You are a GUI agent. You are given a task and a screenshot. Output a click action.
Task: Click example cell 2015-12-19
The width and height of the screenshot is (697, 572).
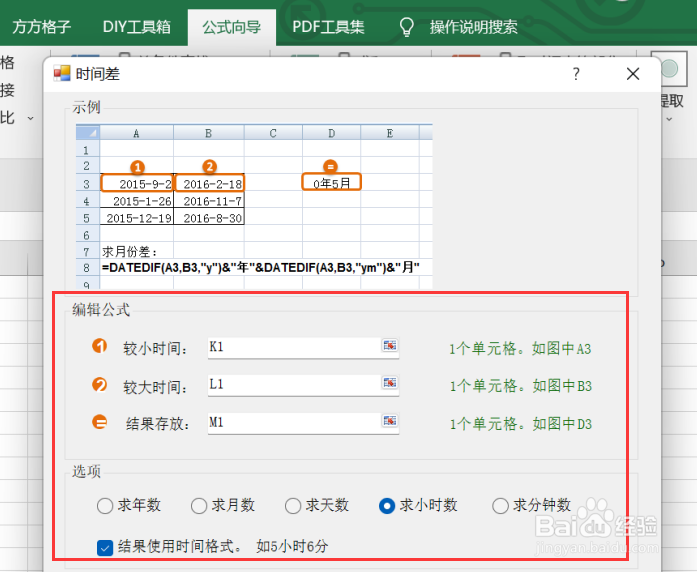tap(137, 218)
